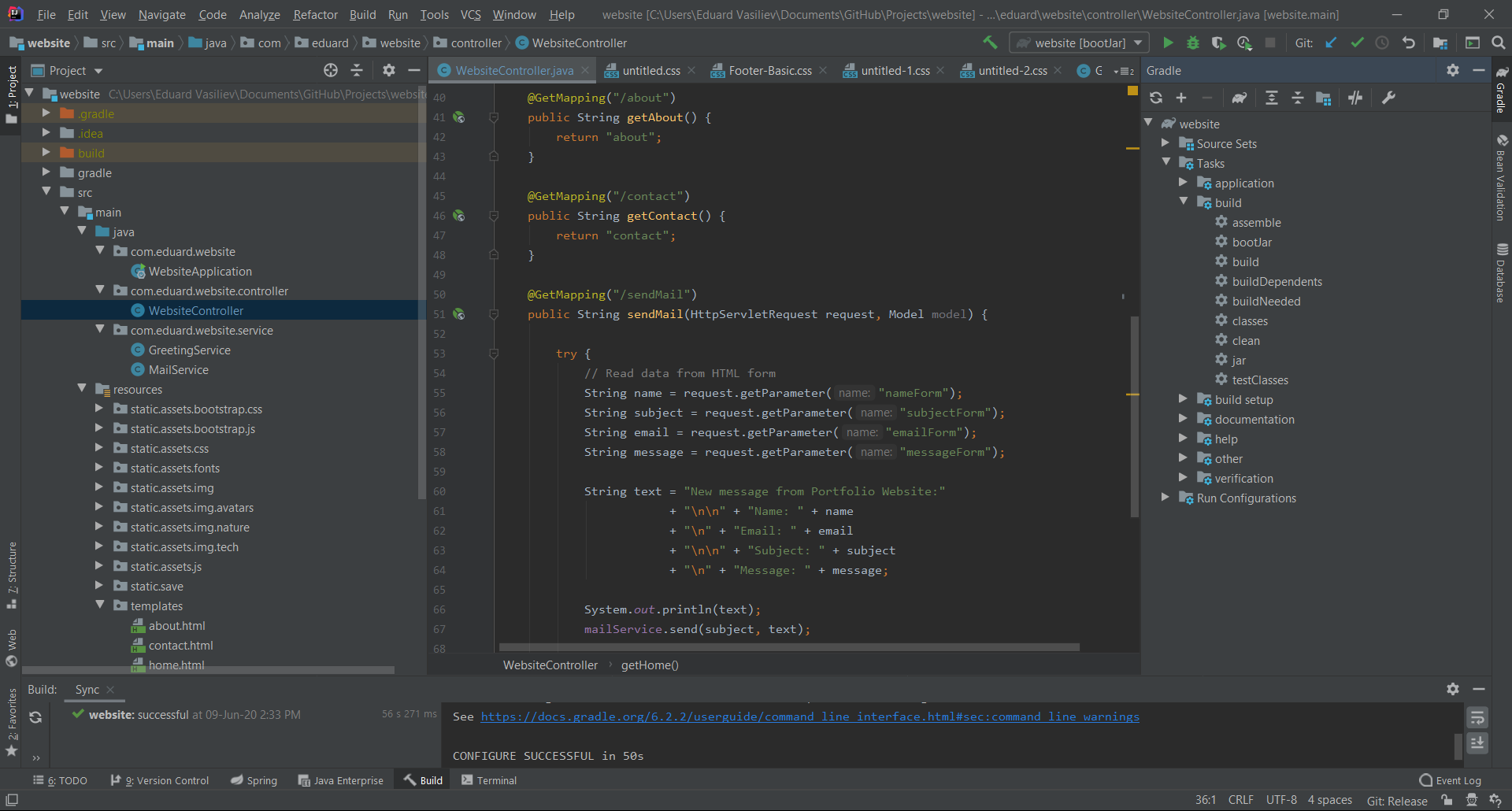This screenshot has height=811, width=1512.
Task: Open Search Everywhere magnifier icon
Action: [1498, 43]
